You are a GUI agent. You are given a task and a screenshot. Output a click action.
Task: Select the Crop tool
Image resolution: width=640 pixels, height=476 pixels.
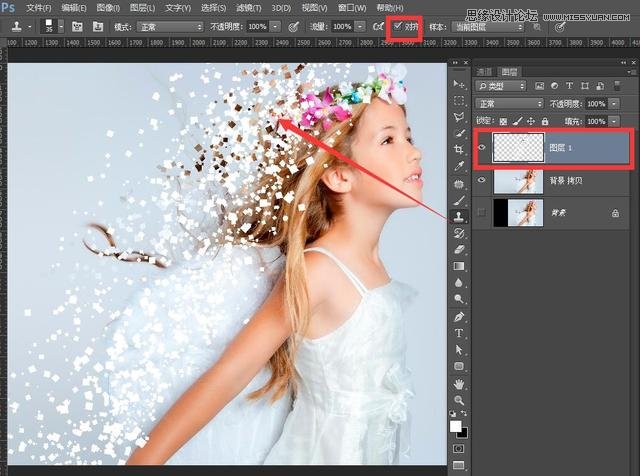tap(459, 149)
